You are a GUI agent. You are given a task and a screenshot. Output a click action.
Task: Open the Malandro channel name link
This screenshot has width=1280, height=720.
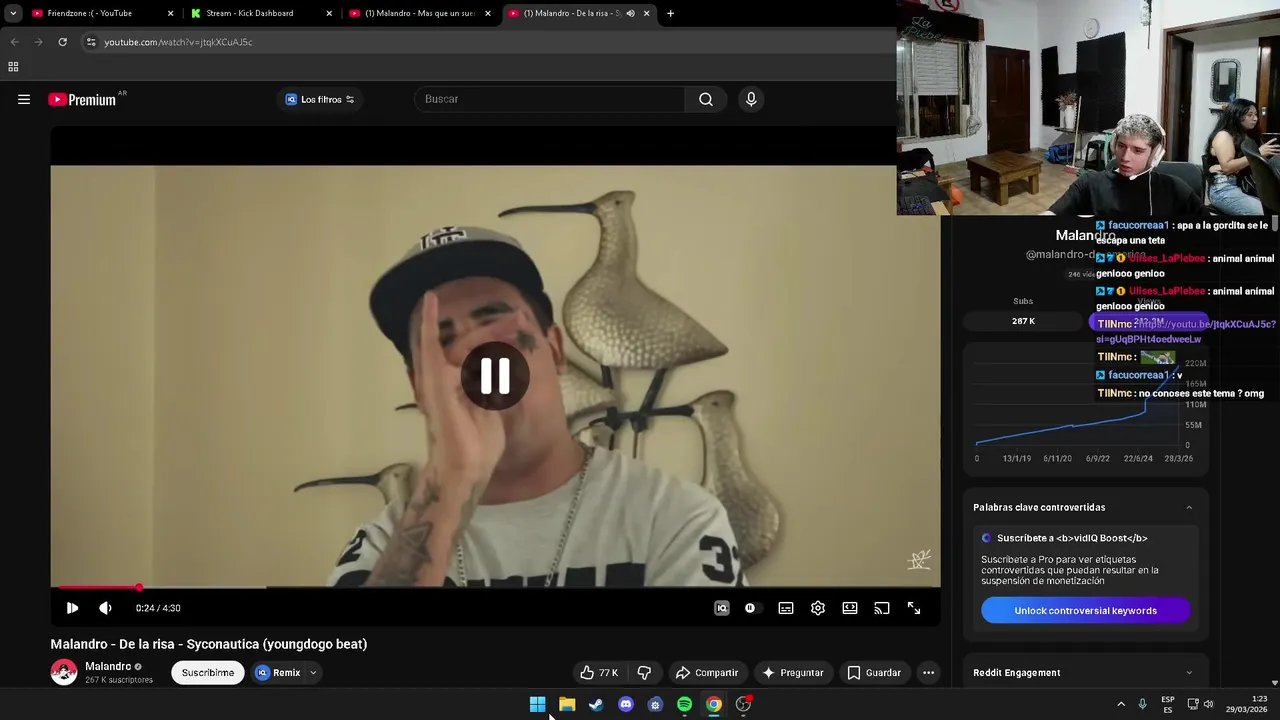click(108, 667)
